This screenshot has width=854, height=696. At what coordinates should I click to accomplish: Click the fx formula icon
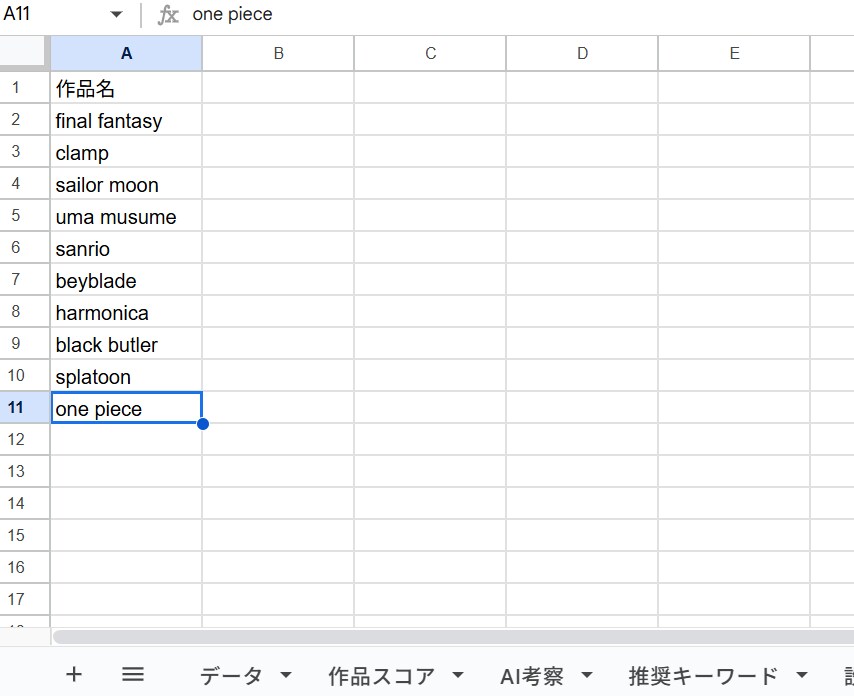pyautogui.click(x=168, y=15)
